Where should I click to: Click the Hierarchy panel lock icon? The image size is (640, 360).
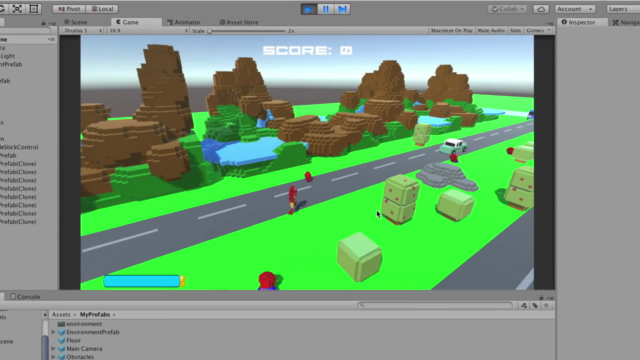(x=43, y=23)
